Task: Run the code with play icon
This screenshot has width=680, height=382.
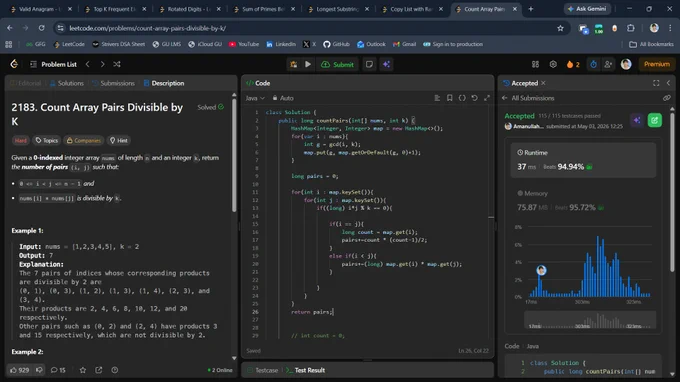Action: pos(308,64)
